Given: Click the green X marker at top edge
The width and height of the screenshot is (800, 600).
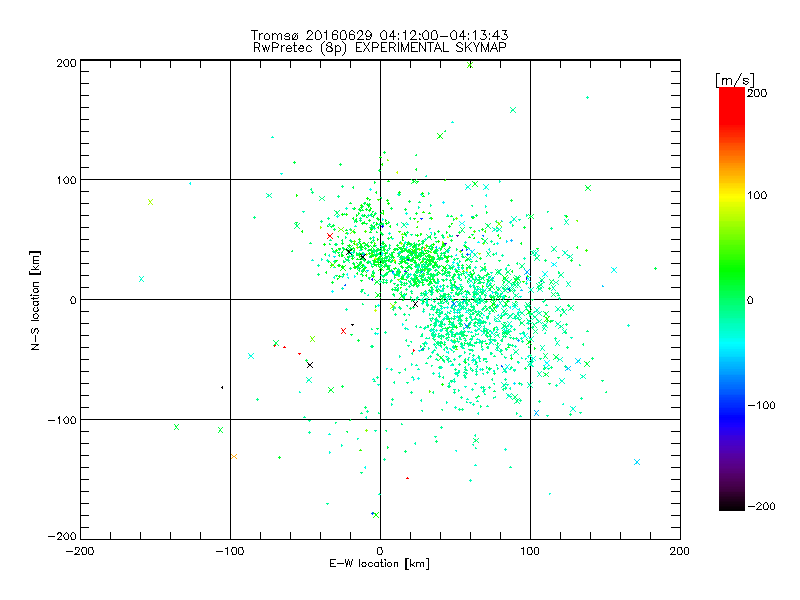Looking at the screenshot, I should click(x=470, y=65).
